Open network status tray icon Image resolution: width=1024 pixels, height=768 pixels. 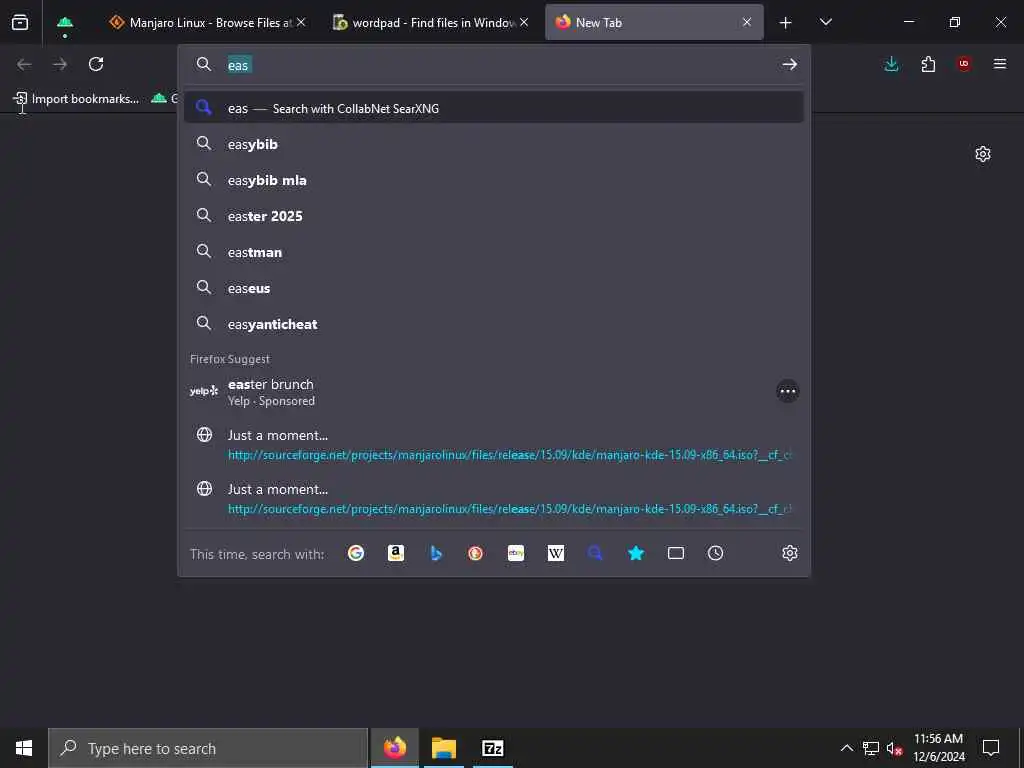[x=871, y=748]
